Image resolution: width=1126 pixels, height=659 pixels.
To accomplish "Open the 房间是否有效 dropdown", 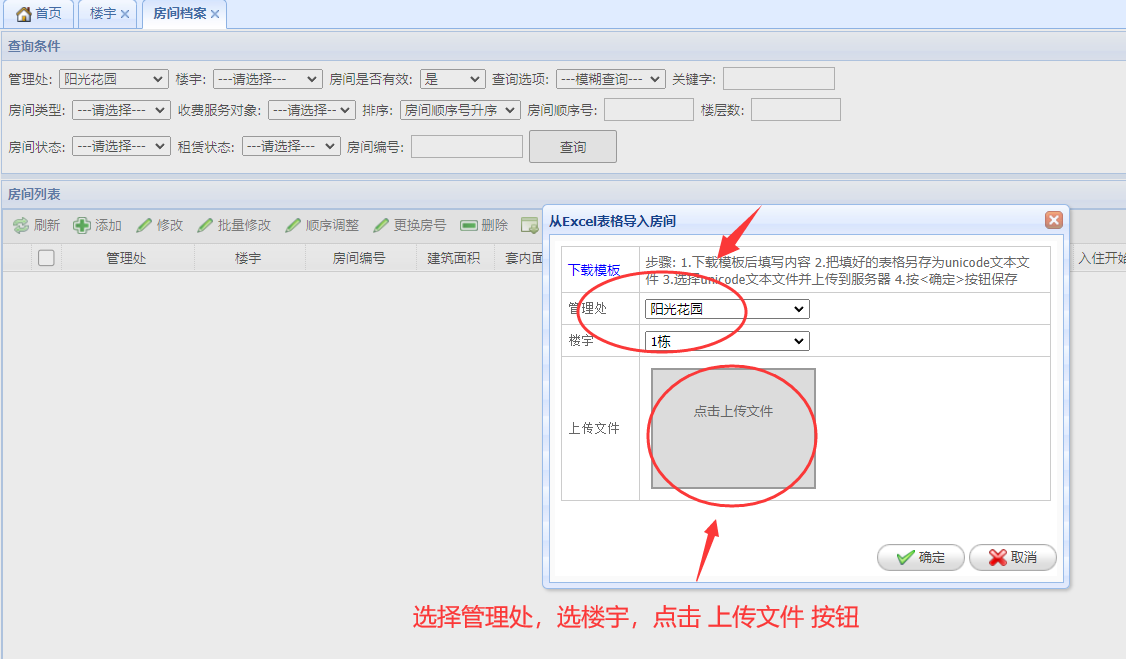I will (x=452, y=79).
